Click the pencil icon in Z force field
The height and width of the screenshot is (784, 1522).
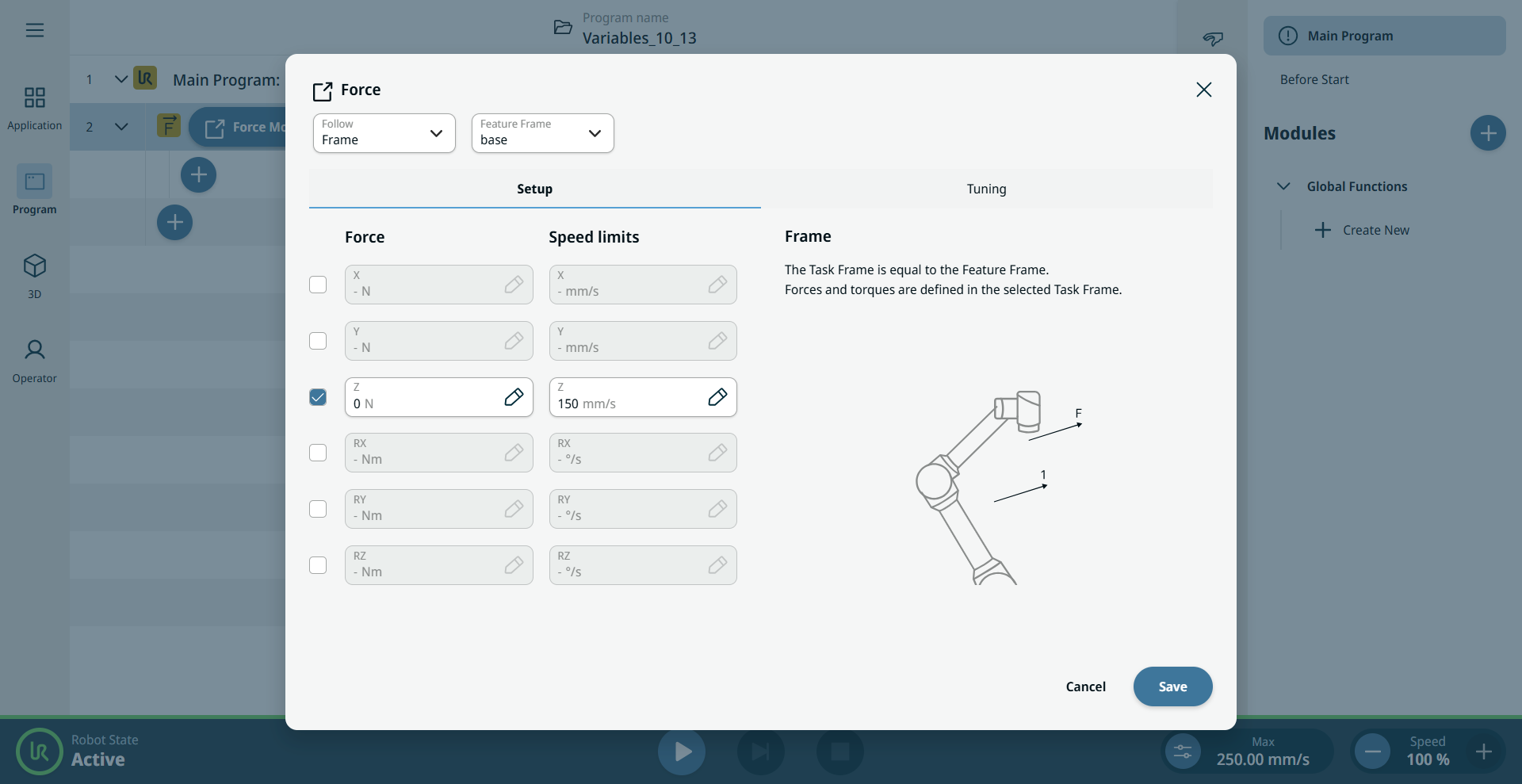tap(514, 397)
